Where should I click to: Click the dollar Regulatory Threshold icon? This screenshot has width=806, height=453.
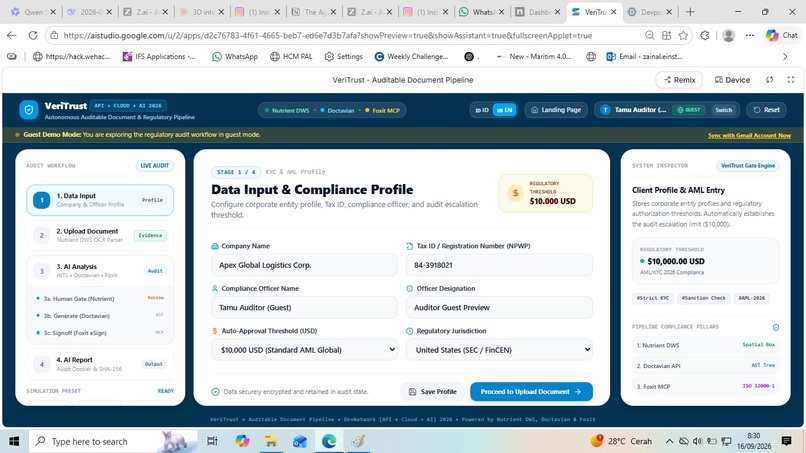[x=515, y=193]
